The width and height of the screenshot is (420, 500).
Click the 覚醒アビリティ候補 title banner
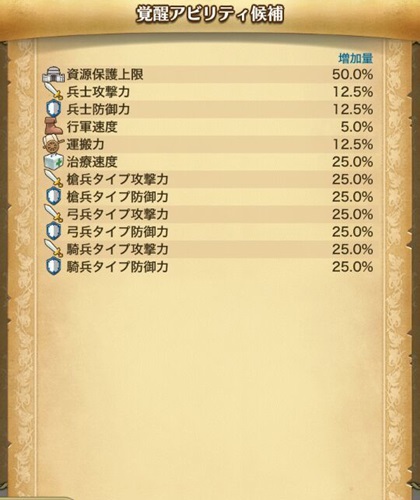210,14
